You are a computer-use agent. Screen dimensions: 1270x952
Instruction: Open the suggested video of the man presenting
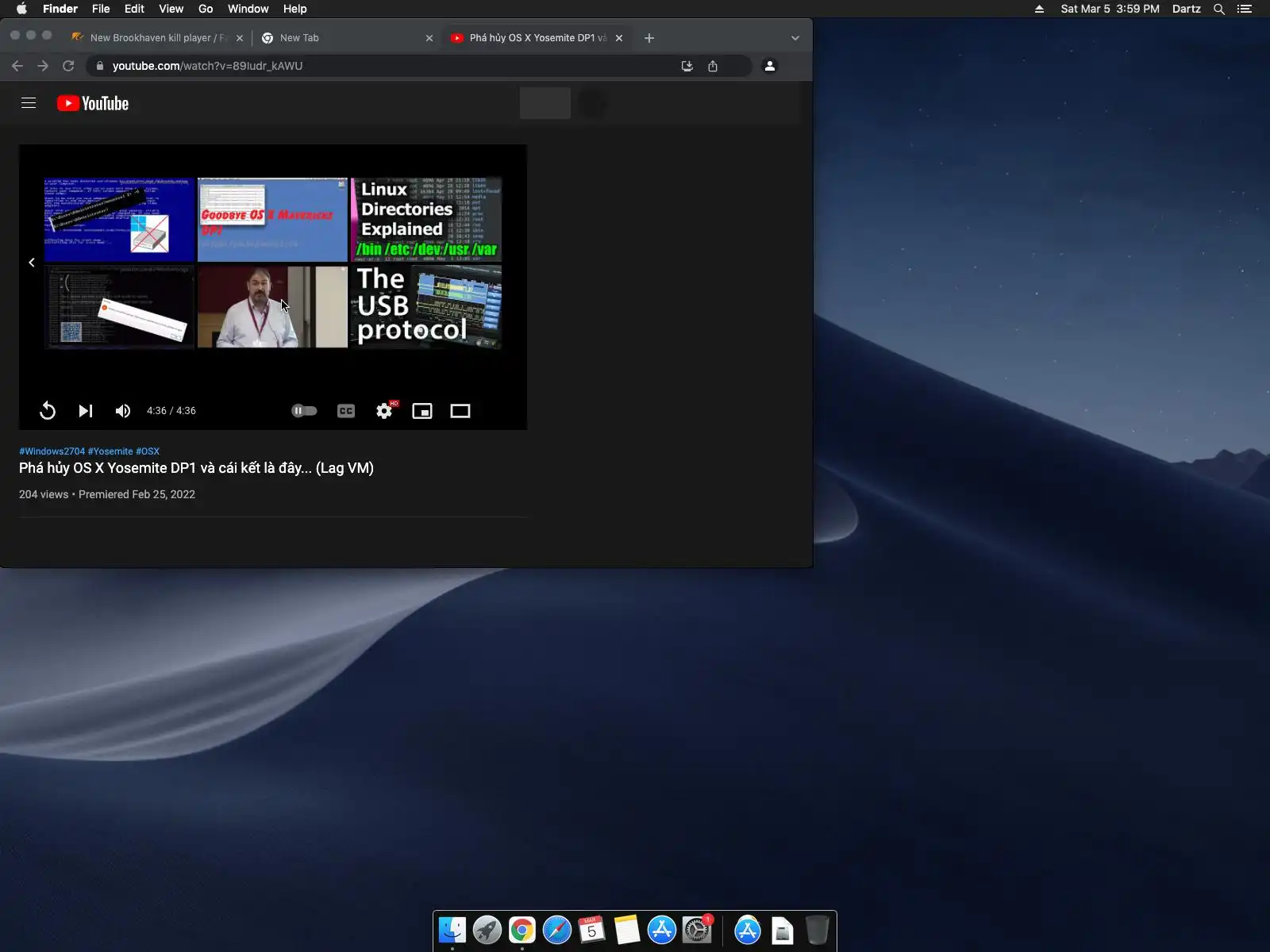(x=272, y=307)
